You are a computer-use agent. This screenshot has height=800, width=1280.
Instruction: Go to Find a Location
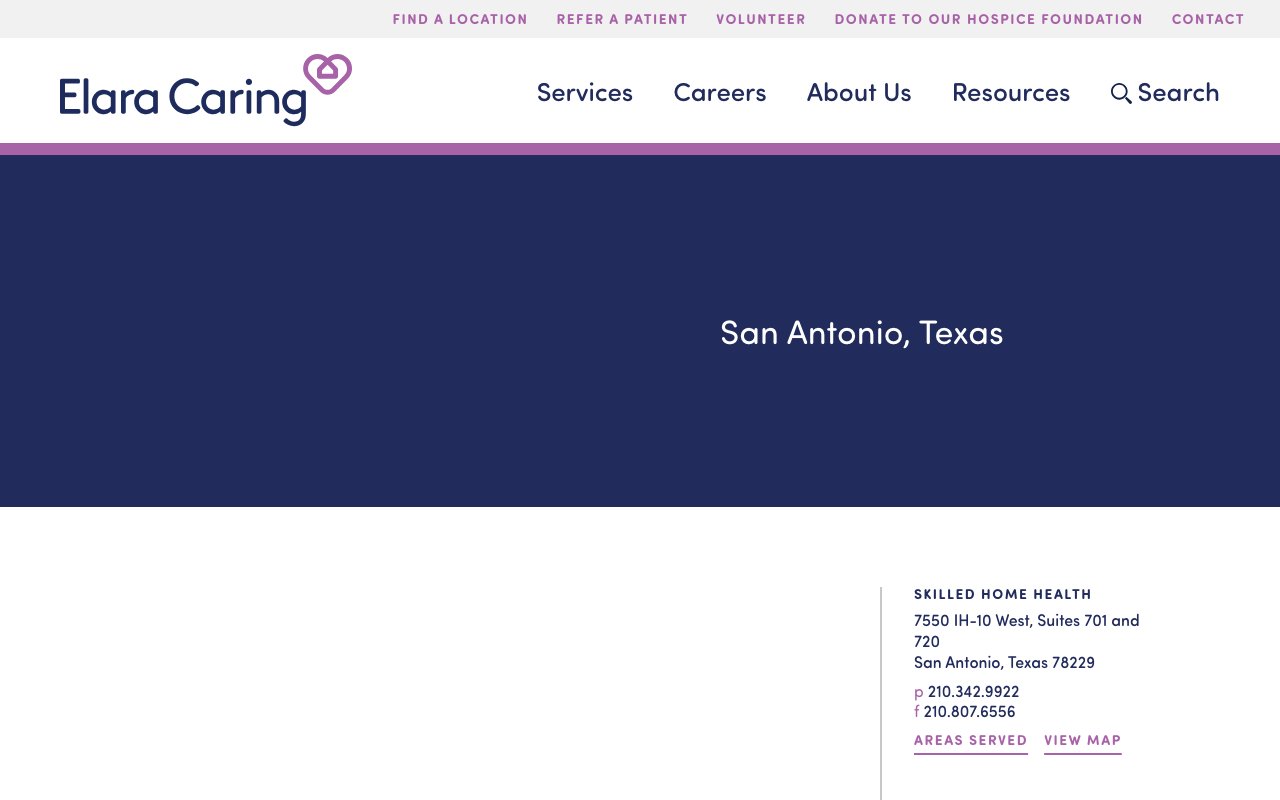(x=460, y=19)
